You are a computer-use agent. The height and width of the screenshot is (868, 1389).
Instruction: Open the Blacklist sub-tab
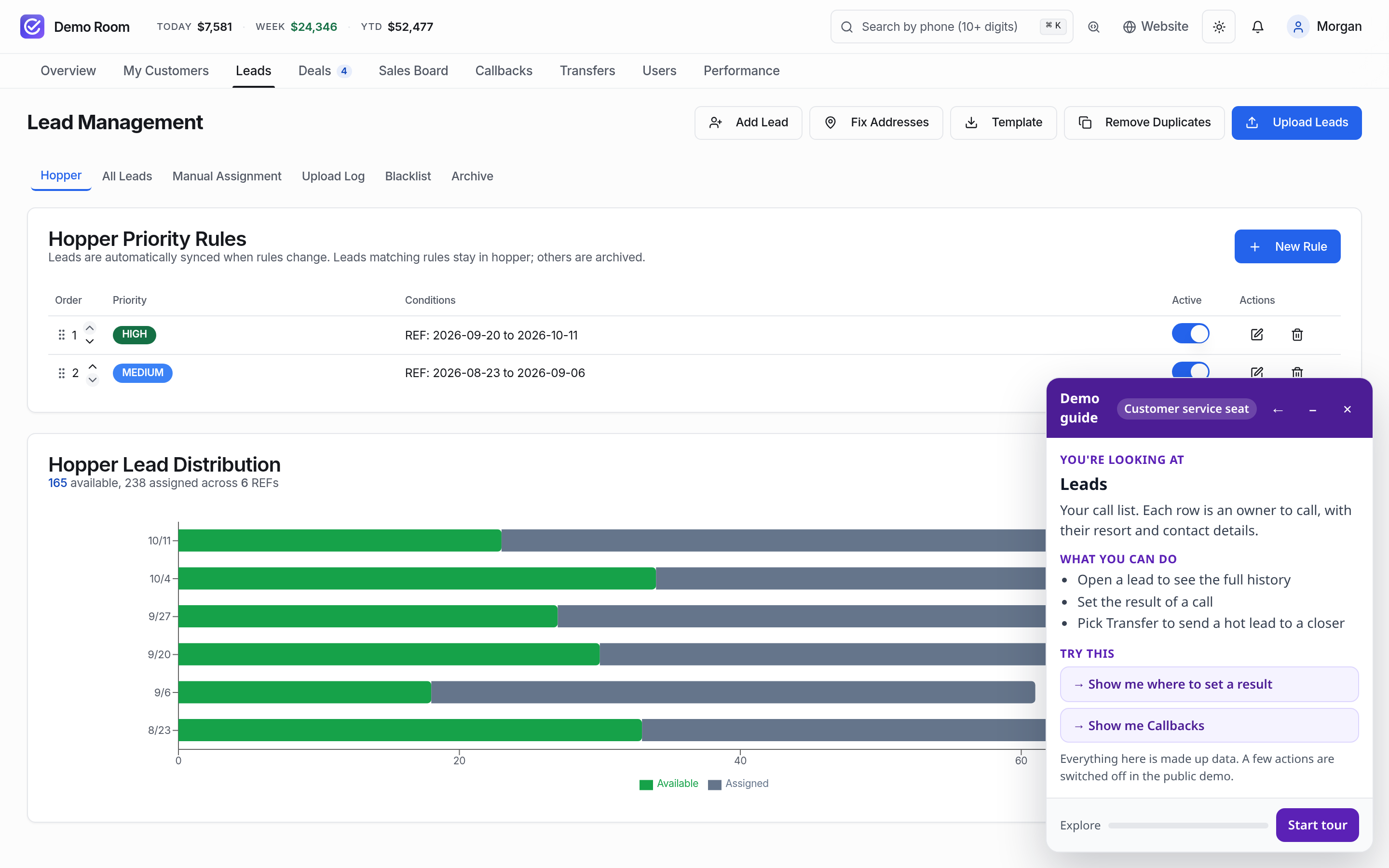(x=408, y=176)
